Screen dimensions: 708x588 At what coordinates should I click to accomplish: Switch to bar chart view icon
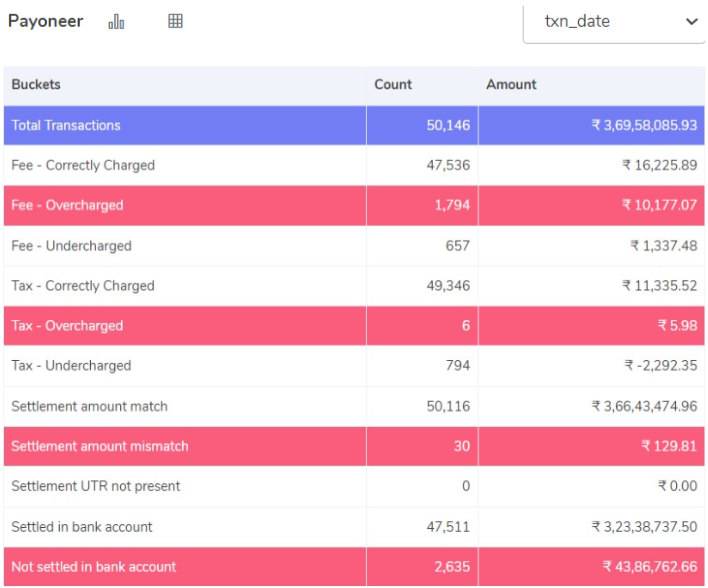(116, 21)
